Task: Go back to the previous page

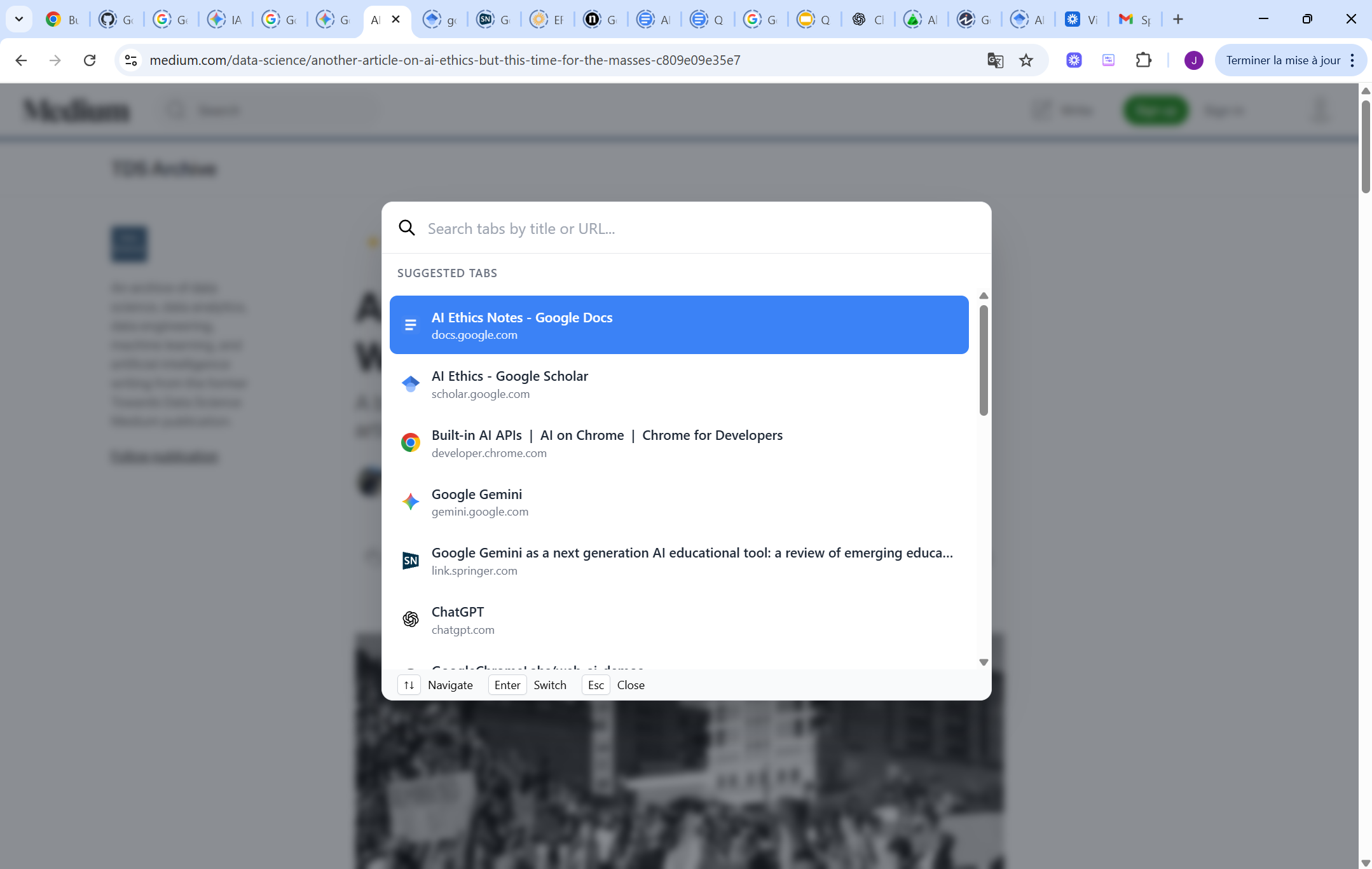Action: point(21,60)
